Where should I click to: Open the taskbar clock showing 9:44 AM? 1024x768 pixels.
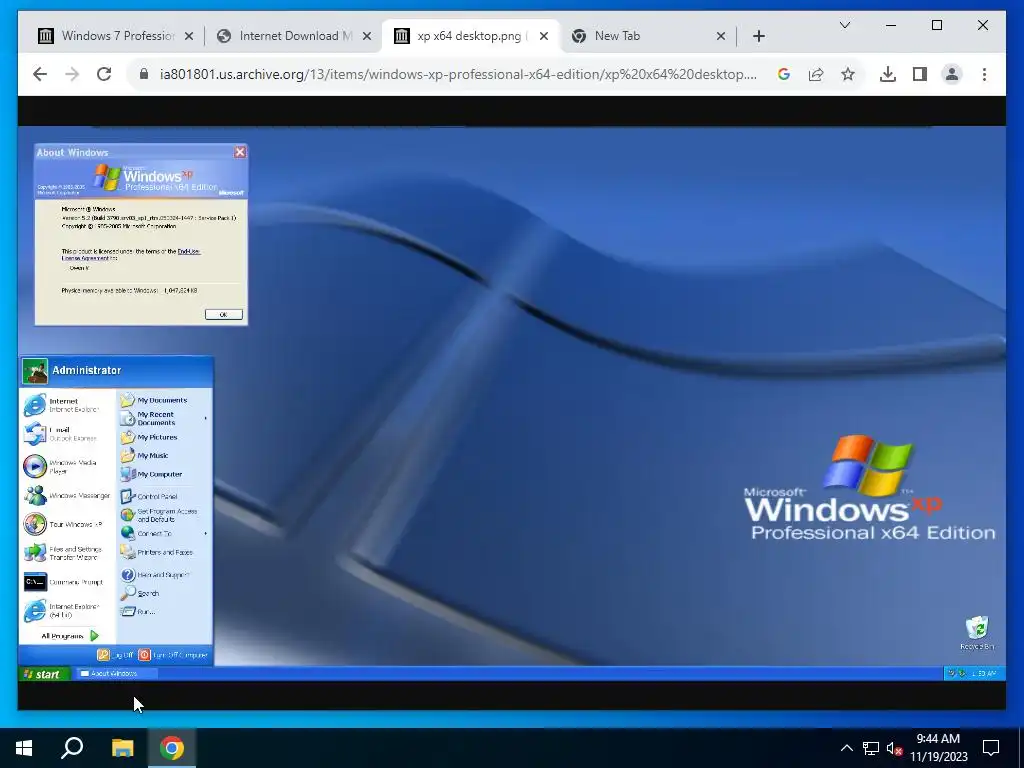click(x=938, y=748)
